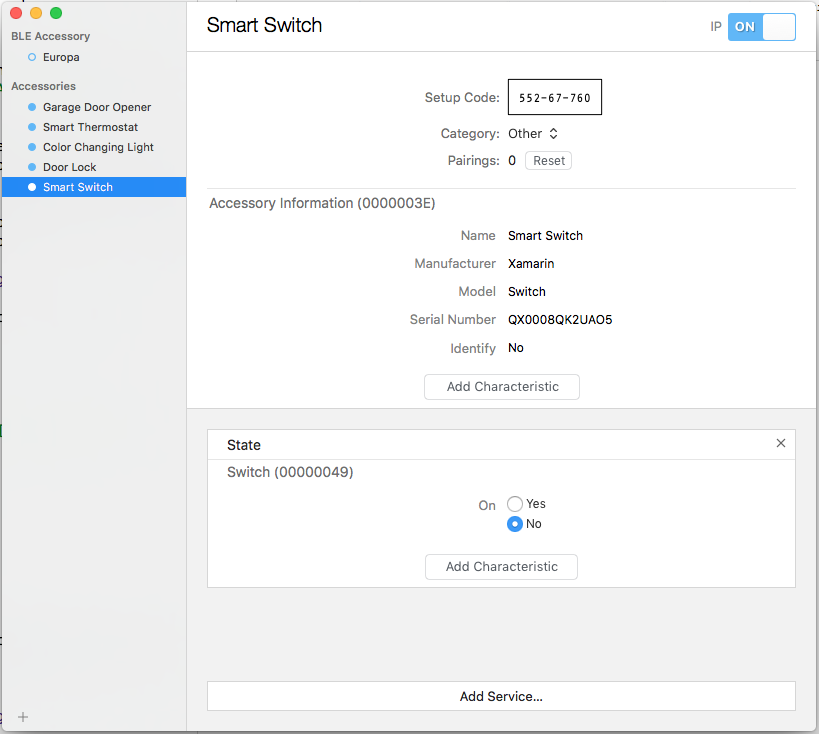Select Yes for the On characteristic

(x=514, y=504)
